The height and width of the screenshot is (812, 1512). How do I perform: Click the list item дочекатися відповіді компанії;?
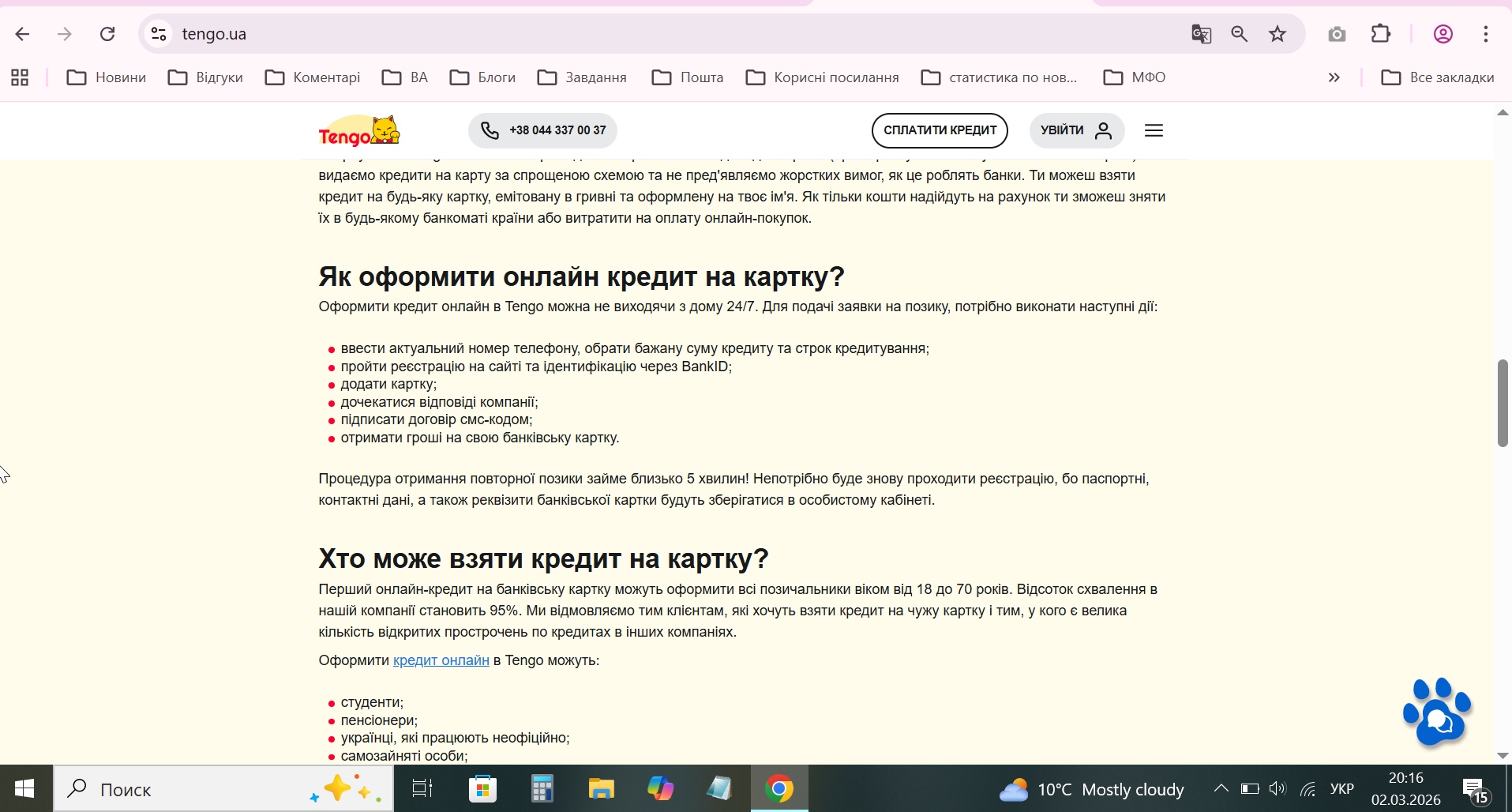click(439, 402)
